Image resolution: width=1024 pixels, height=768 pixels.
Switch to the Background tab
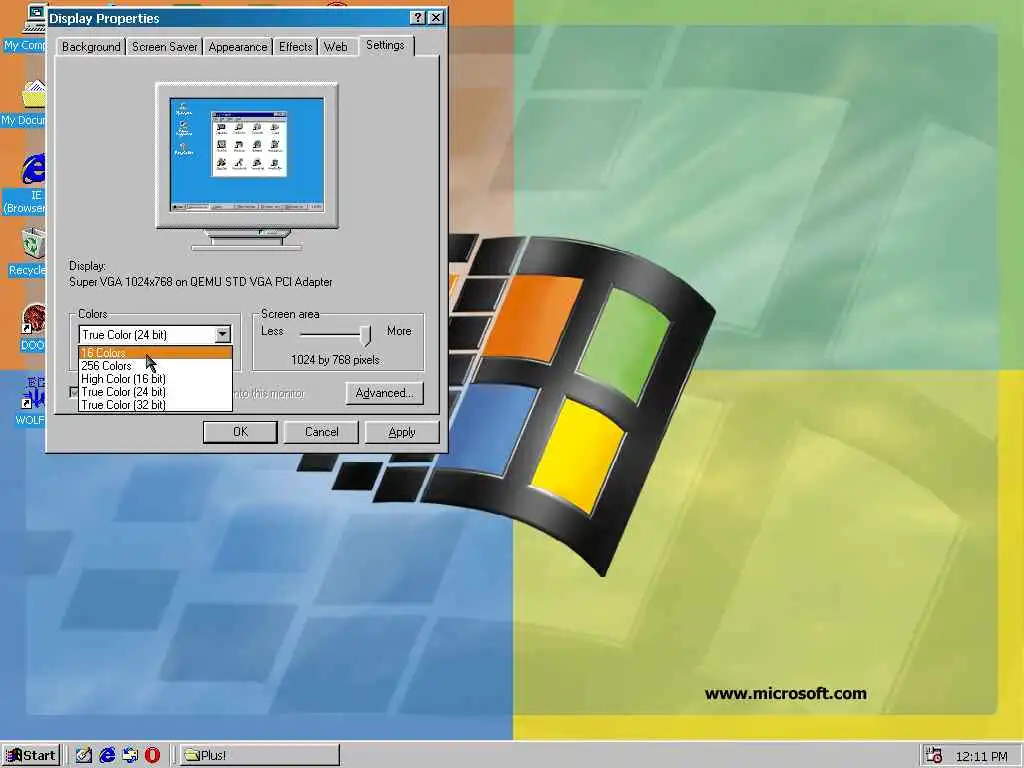point(91,47)
